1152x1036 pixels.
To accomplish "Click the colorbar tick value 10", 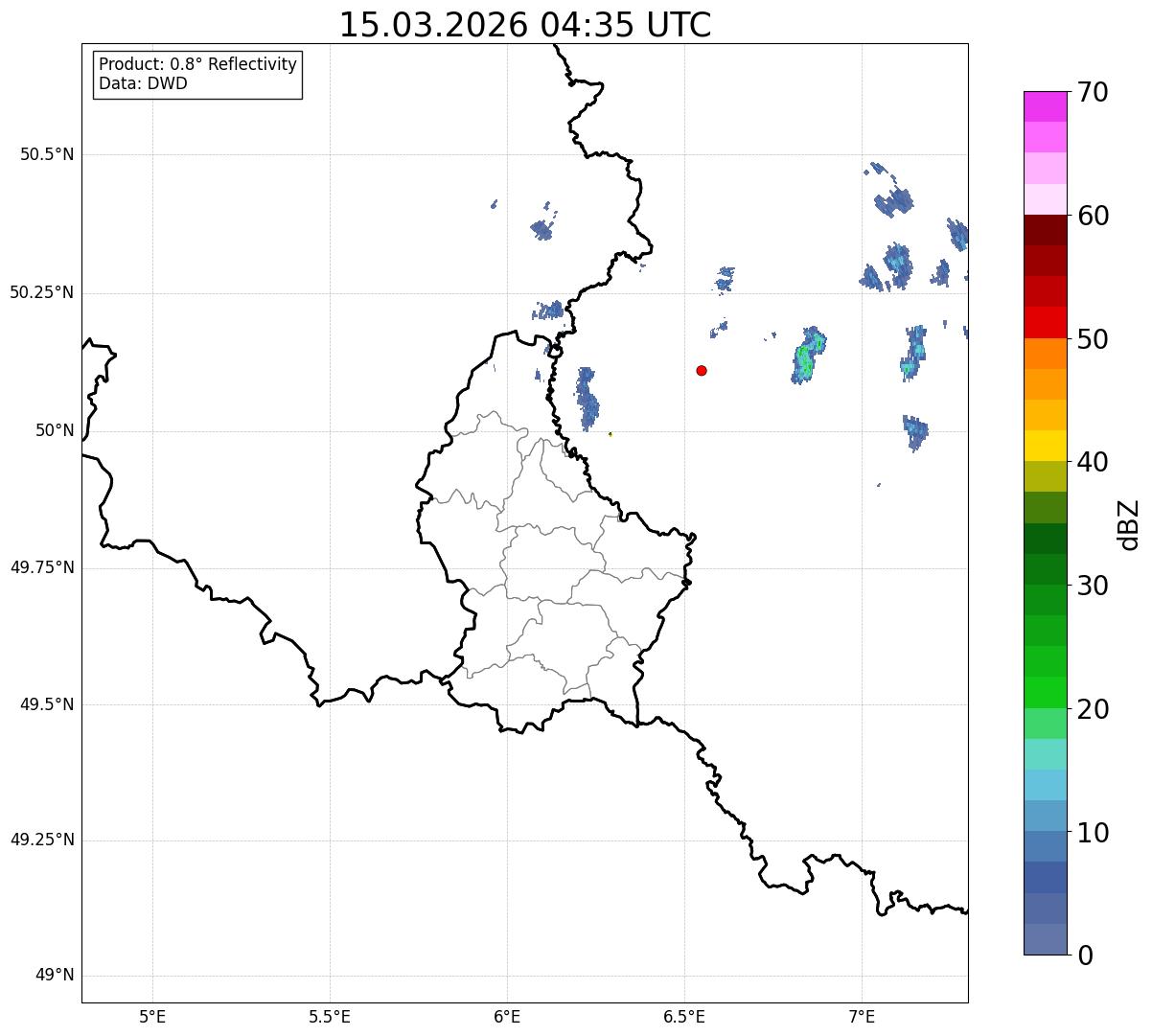I will click(x=1093, y=832).
